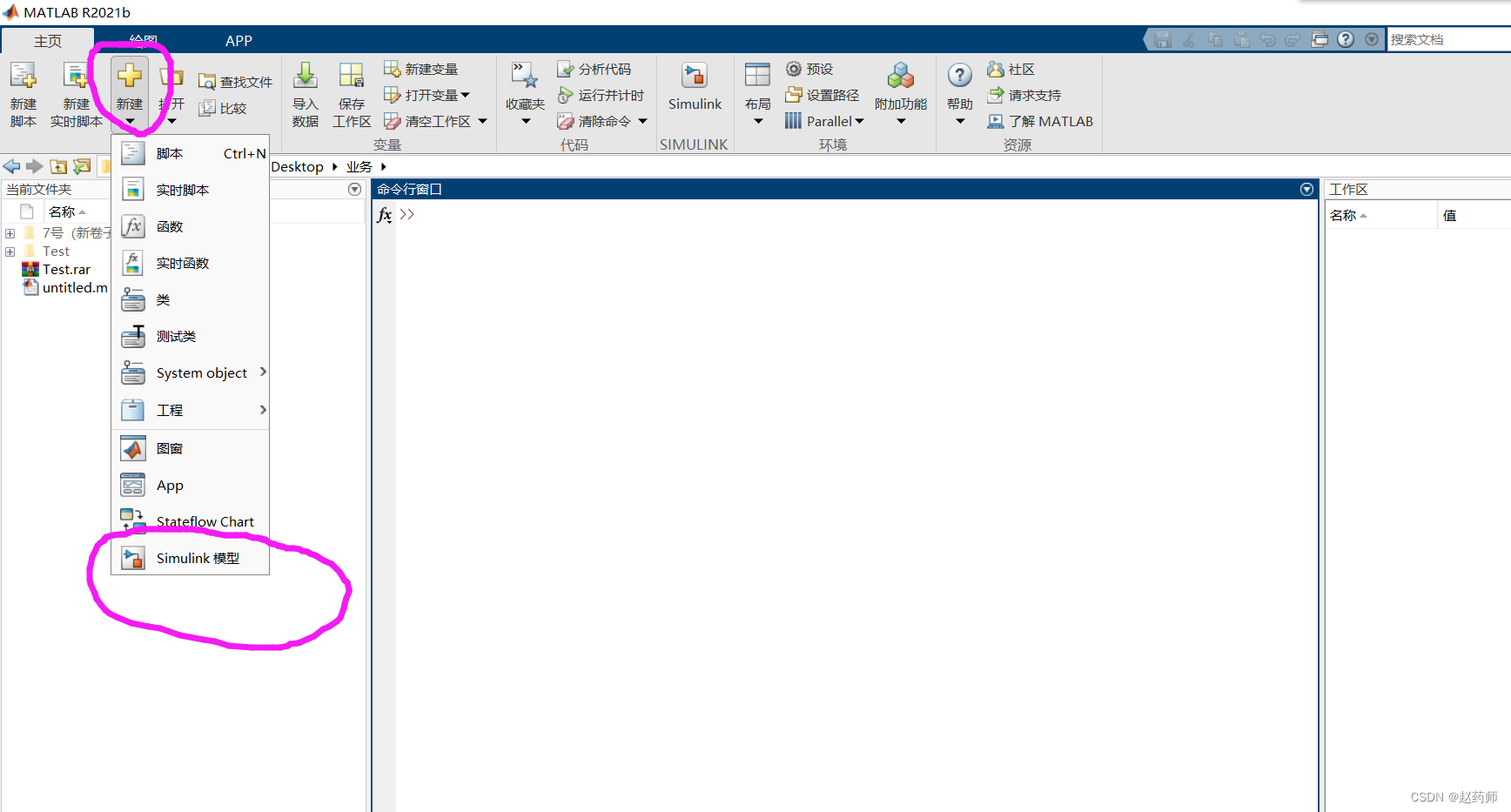
Task: Click the back arrow in address bar
Action: pyautogui.click(x=11, y=166)
